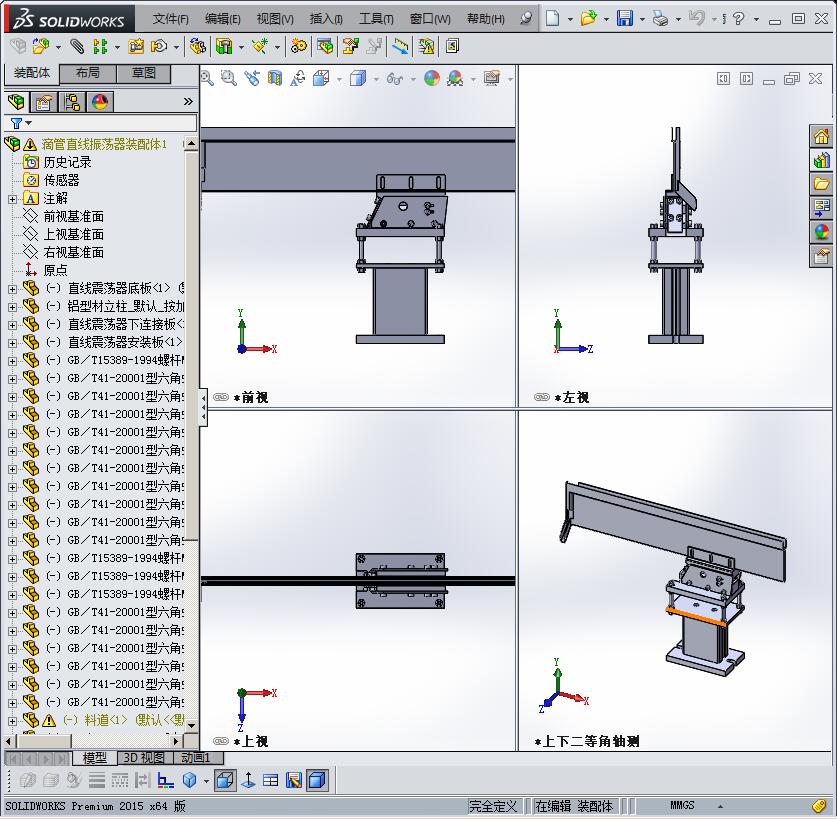Expand the panel tabs double chevron

188,101
